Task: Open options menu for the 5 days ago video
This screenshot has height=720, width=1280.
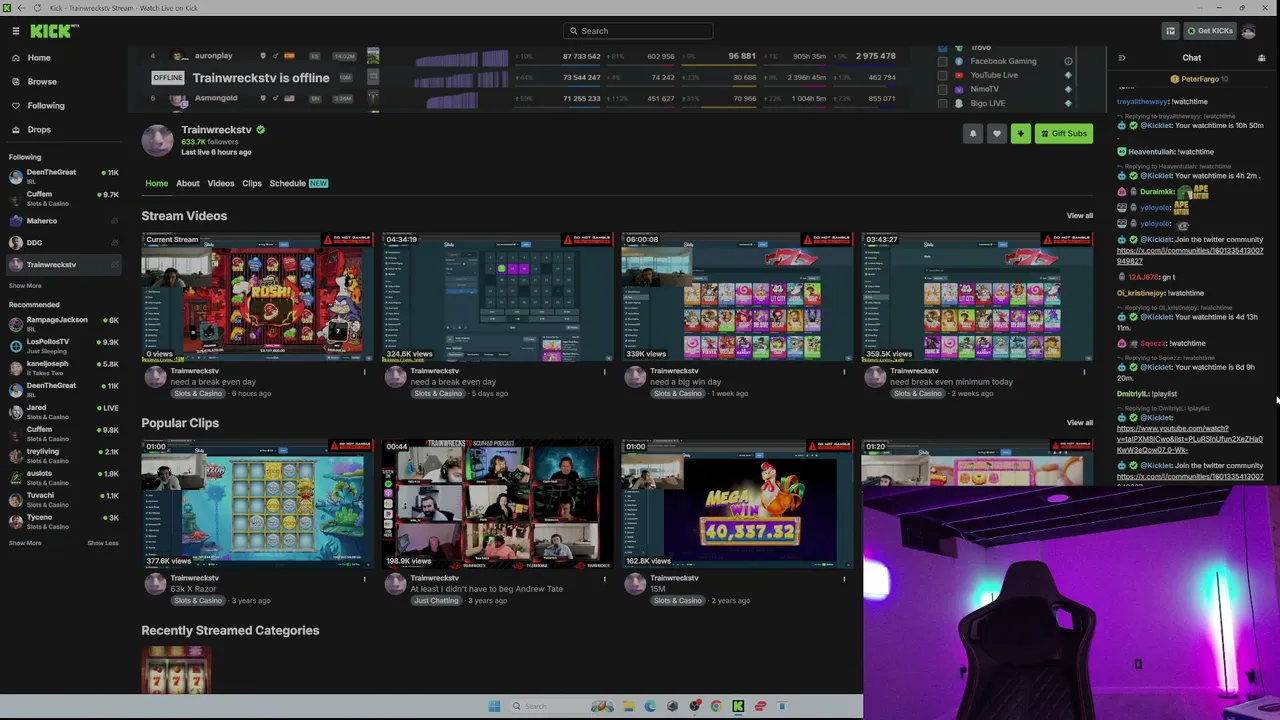Action: (604, 372)
